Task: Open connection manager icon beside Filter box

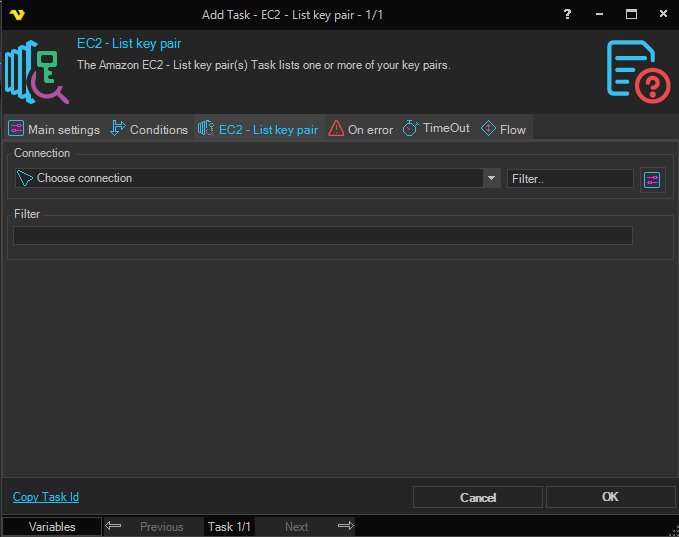Action: coord(652,179)
